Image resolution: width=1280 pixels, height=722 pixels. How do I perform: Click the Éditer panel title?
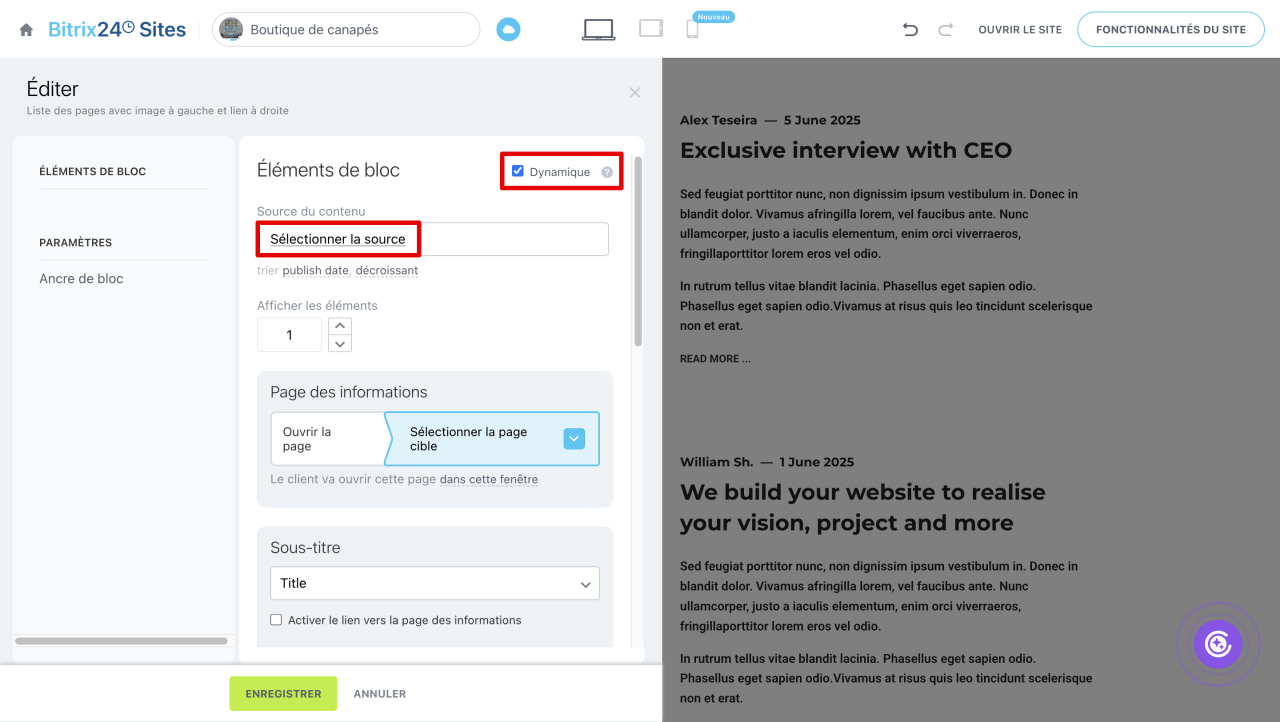point(53,89)
